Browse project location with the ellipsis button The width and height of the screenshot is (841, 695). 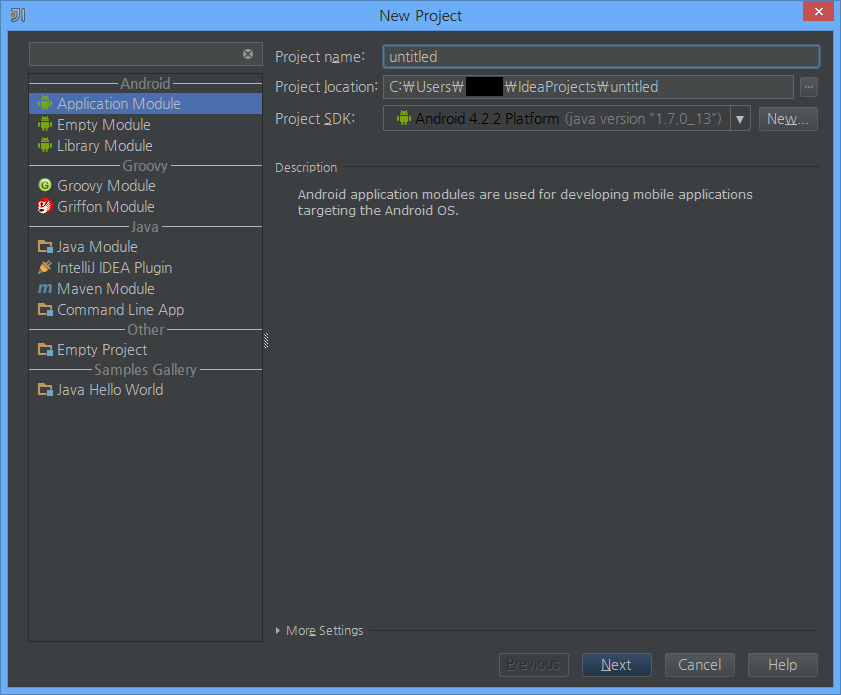[809, 87]
